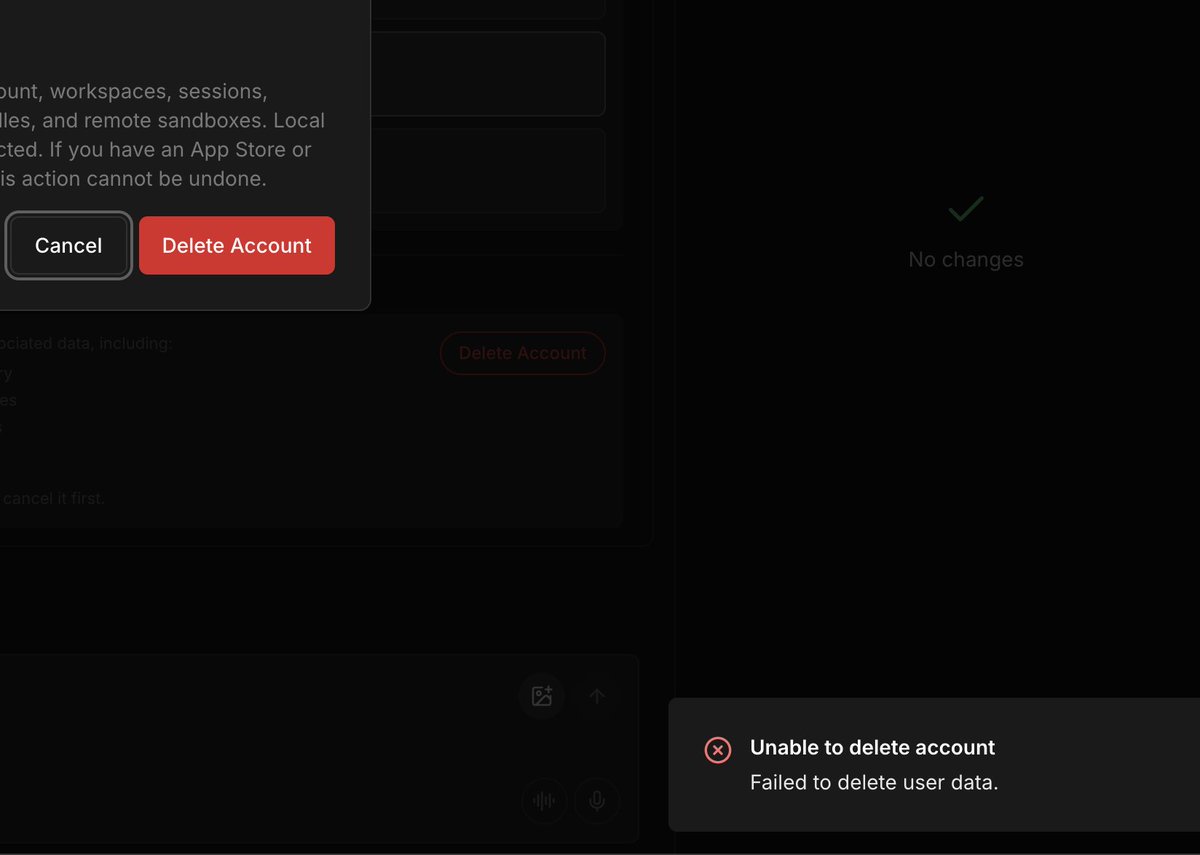
Task: Click the green checkmark above No changes
Action: (966, 209)
